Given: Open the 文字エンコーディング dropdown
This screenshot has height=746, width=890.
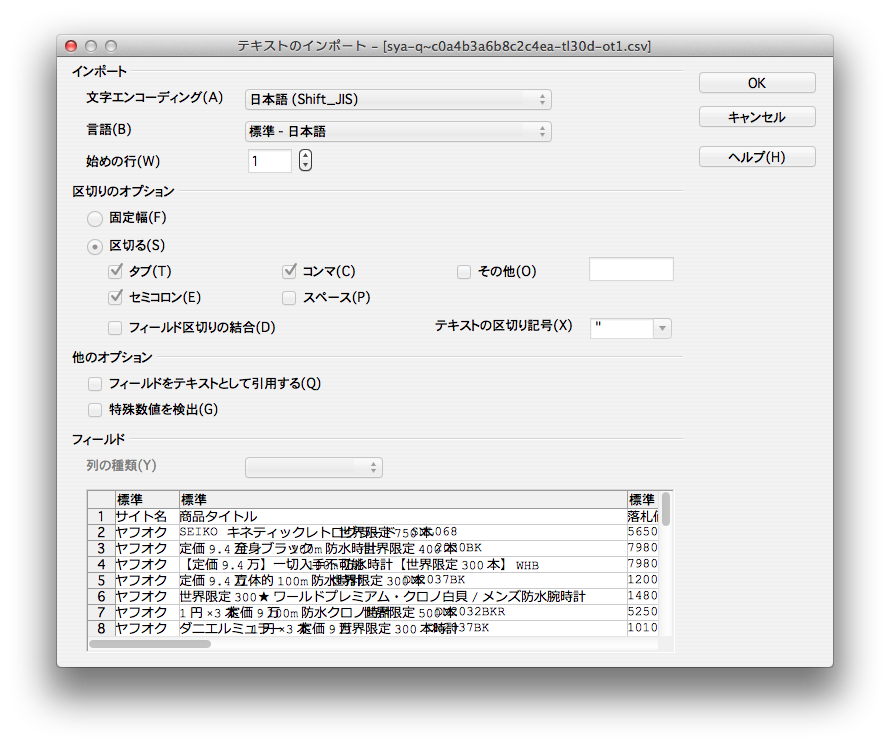Looking at the screenshot, I should (x=398, y=99).
